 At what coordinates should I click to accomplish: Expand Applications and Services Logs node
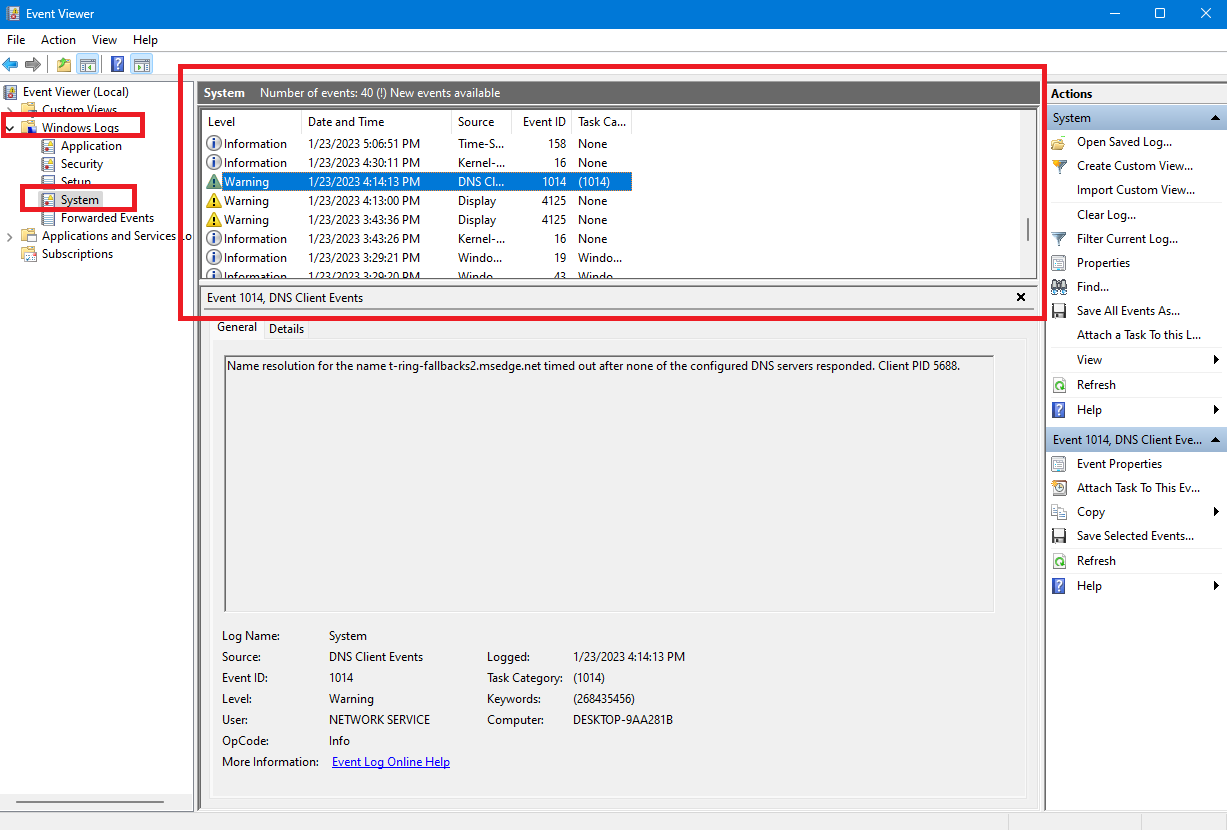tap(10, 237)
